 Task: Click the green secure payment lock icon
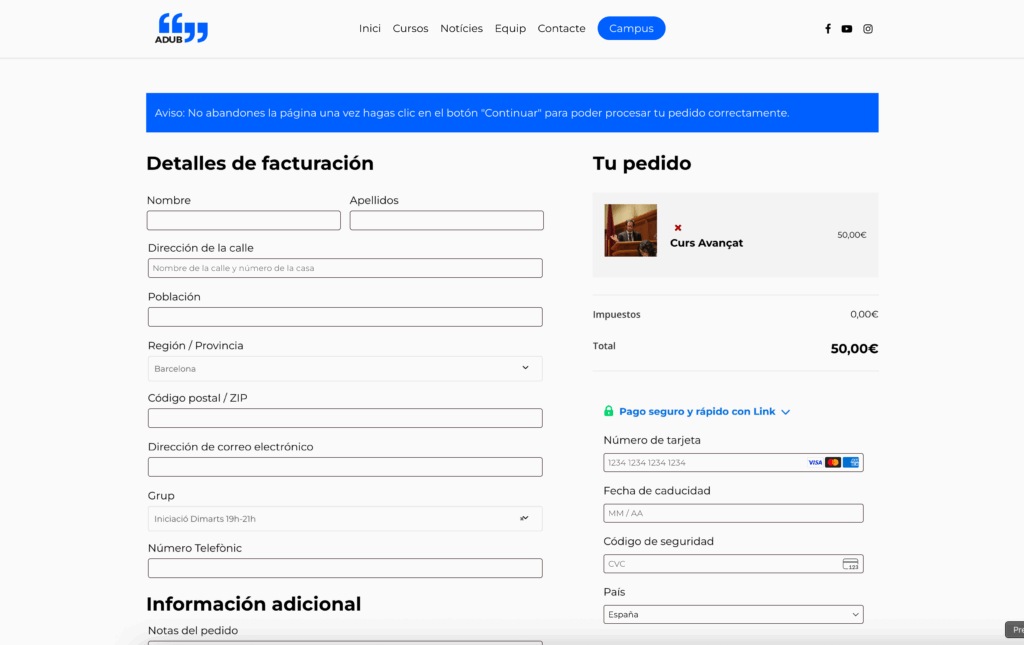pyautogui.click(x=609, y=411)
